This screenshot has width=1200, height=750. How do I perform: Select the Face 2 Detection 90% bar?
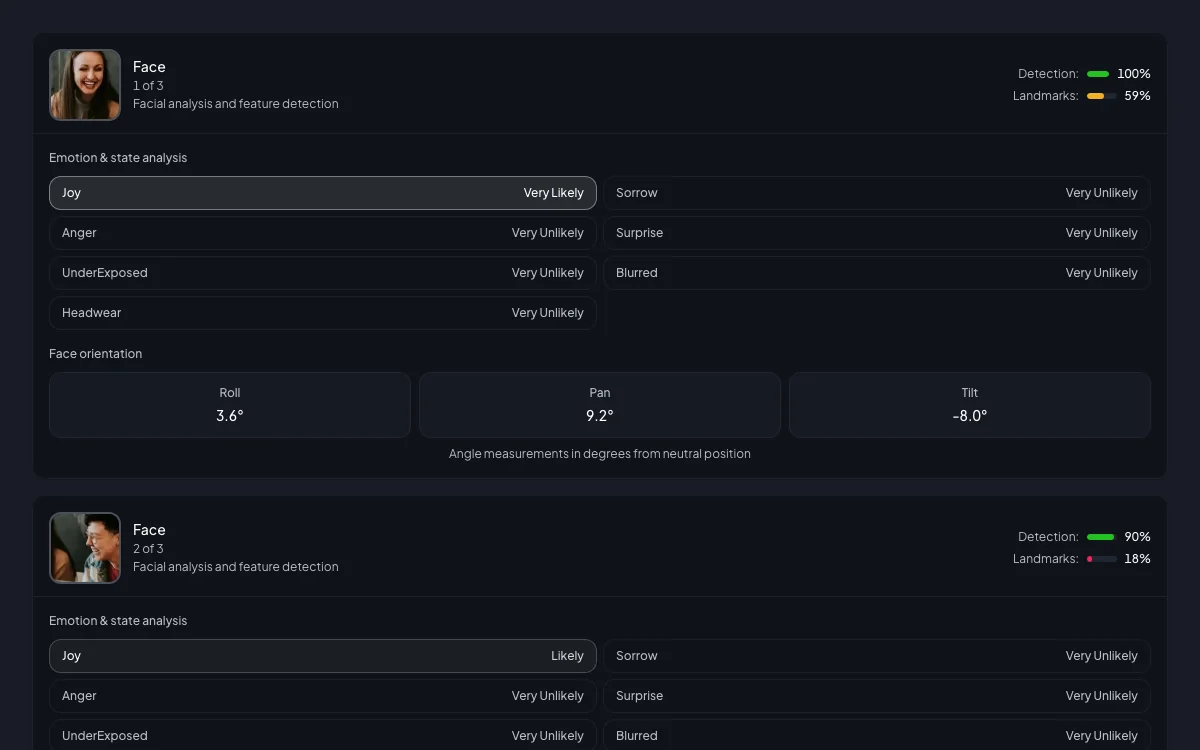(x=1102, y=537)
